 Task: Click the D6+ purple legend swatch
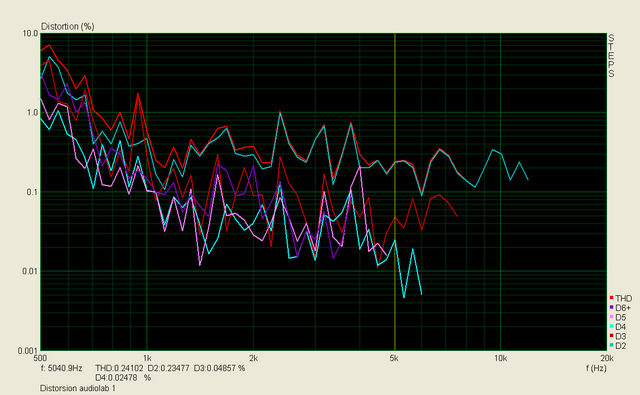(x=612, y=308)
